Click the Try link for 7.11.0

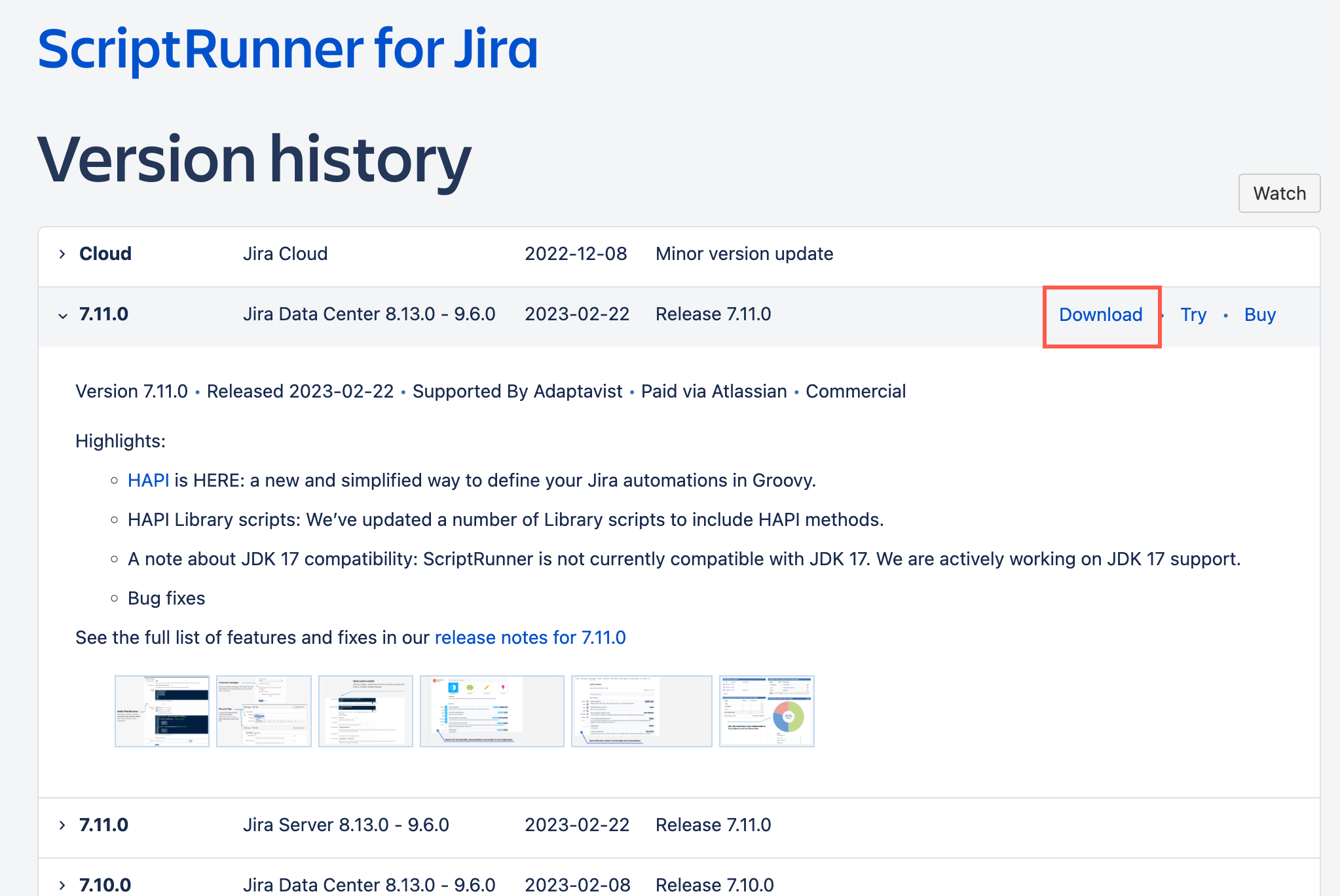1193,314
